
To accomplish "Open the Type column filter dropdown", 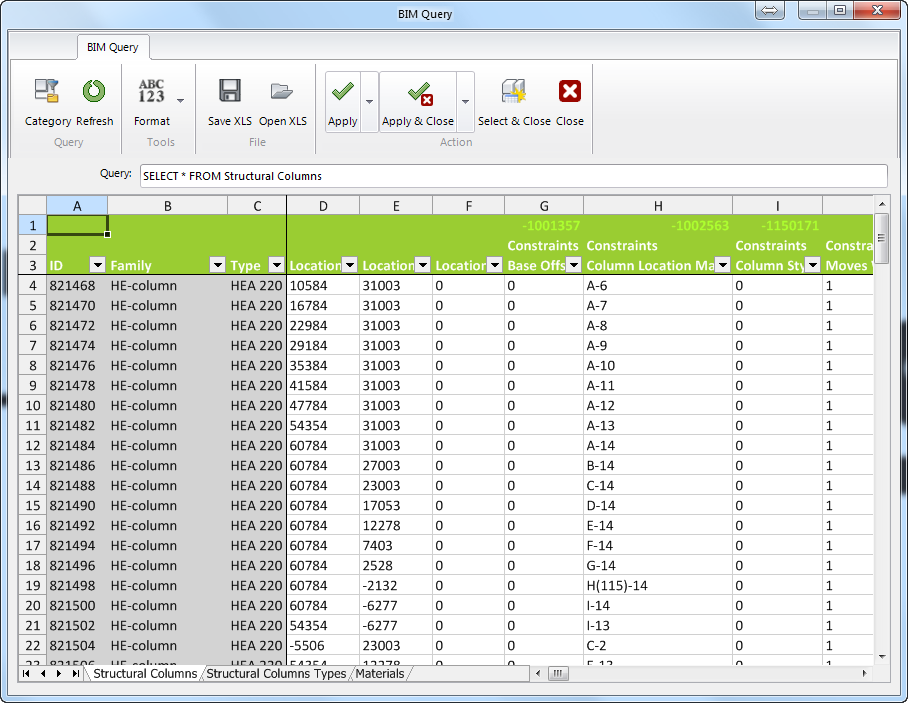I will pyautogui.click(x=277, y=265).
